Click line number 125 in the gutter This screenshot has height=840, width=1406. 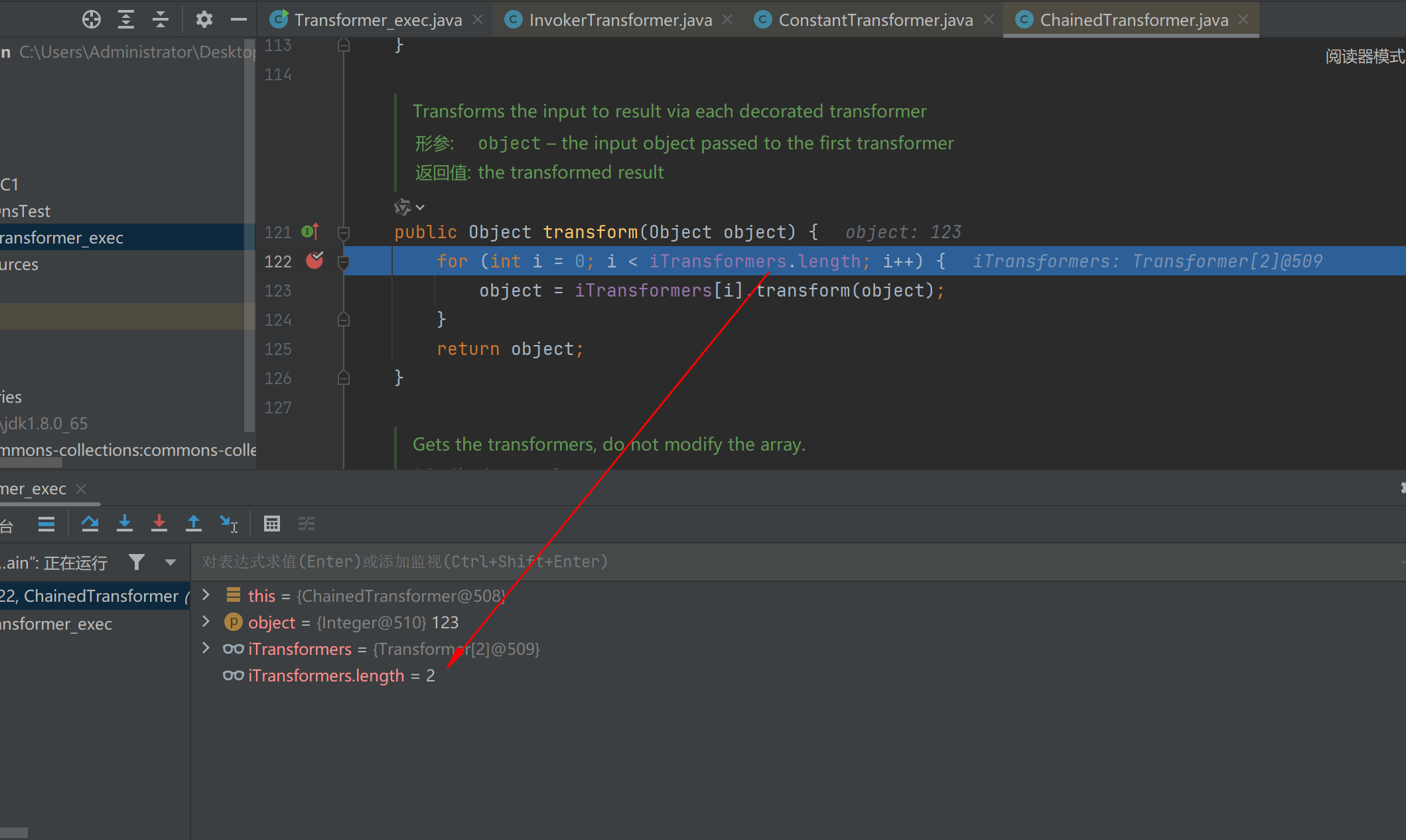(x=278, y=349)
